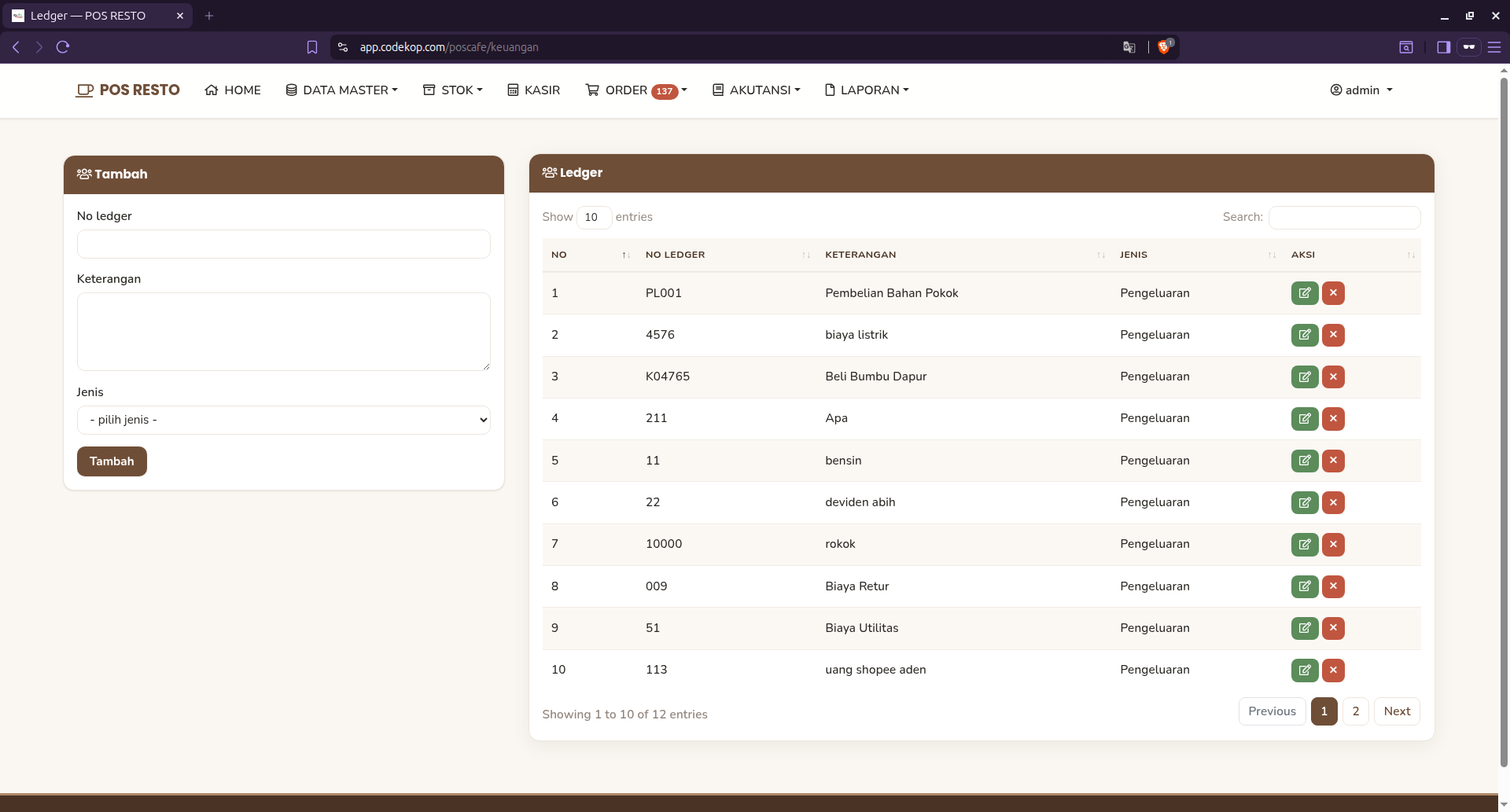Delete the Biaya Utilitas row
This screenshot has height=812, width=1510.
pyautogui.click(x=1333, y=628)
